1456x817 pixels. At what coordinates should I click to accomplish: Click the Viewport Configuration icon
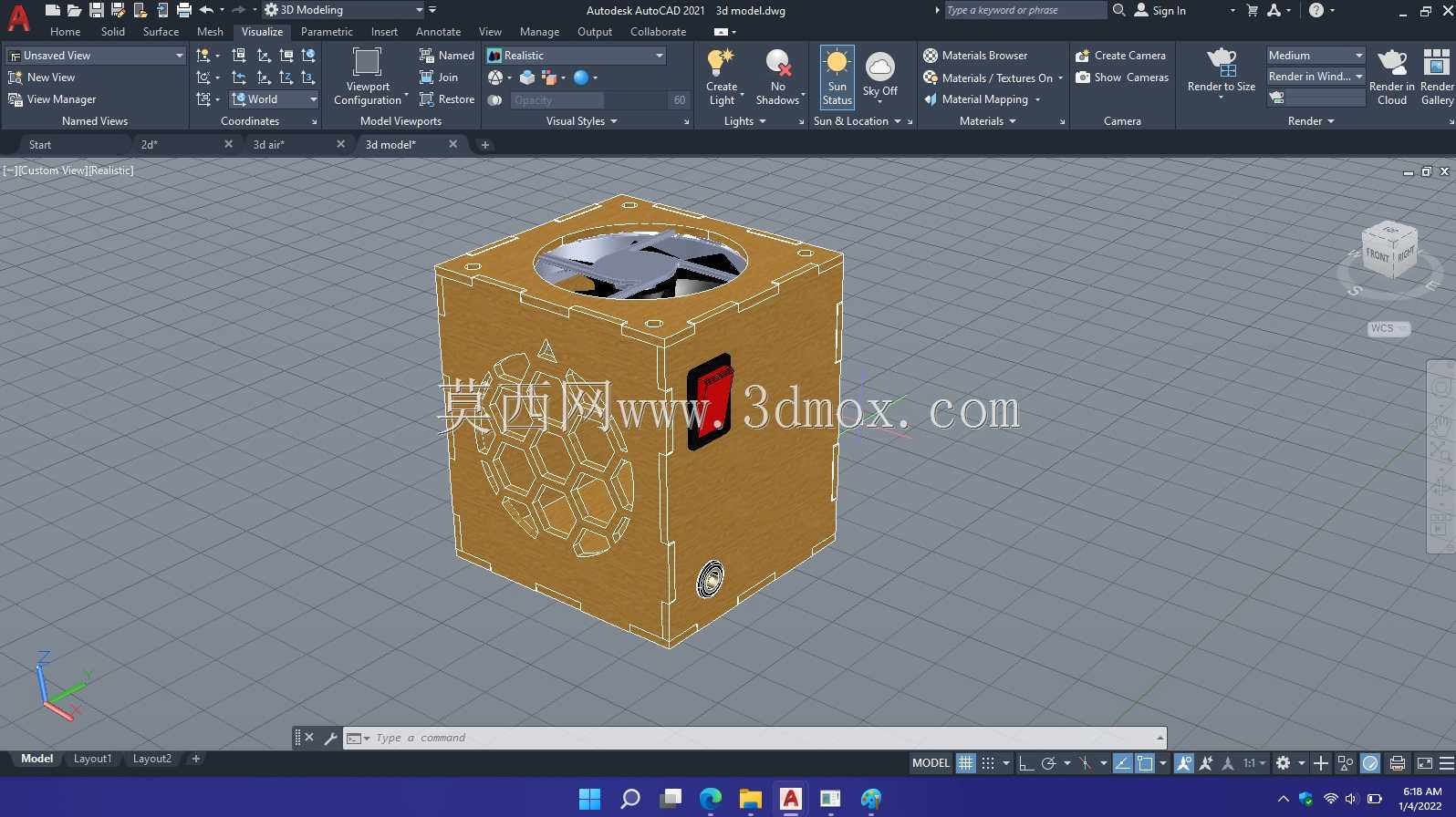[367, 62]
